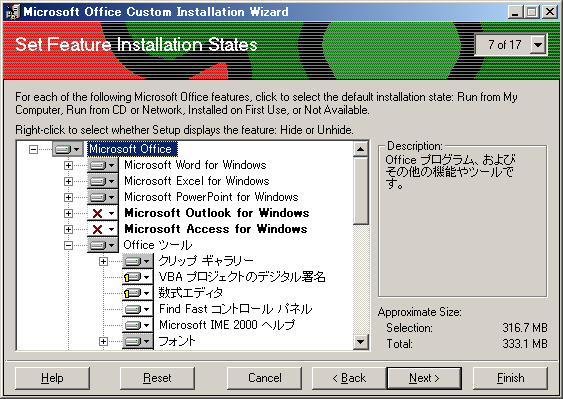Select Microsoft Access for Windows label
The image size is (563, 399).
pos(215,229)
